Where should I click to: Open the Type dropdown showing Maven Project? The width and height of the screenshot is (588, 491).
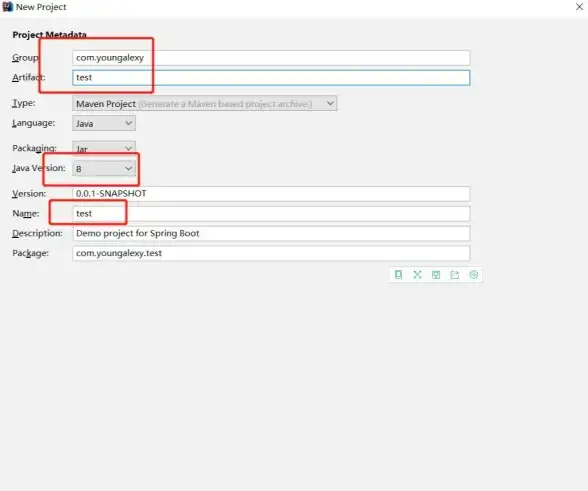204,104
